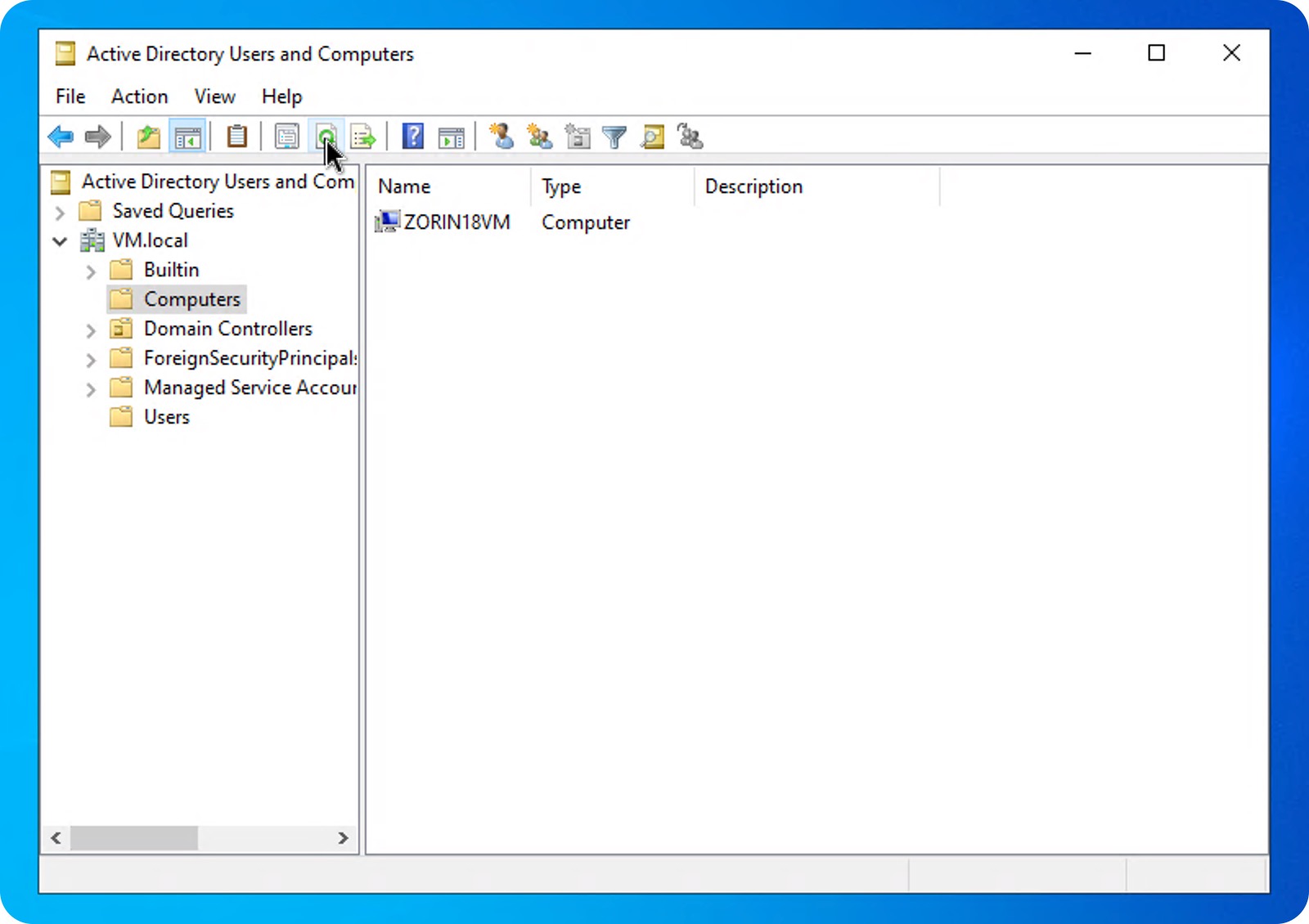The width and height of the screenshot is (1309, 924).
Task: Sort the list by the Name column
Action: [404, 186]
